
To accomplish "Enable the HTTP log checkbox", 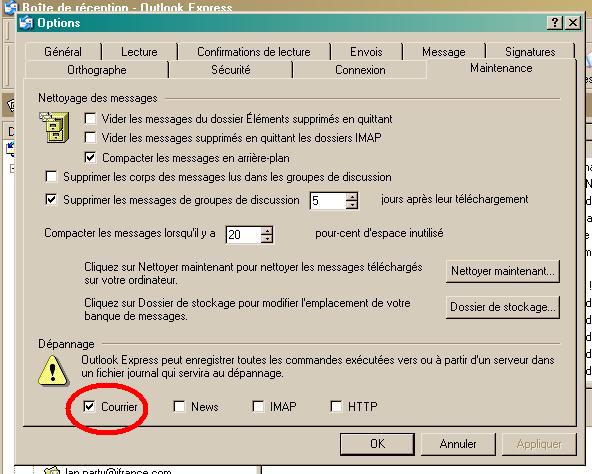I will pyautogui.click(x=336, y=406).
